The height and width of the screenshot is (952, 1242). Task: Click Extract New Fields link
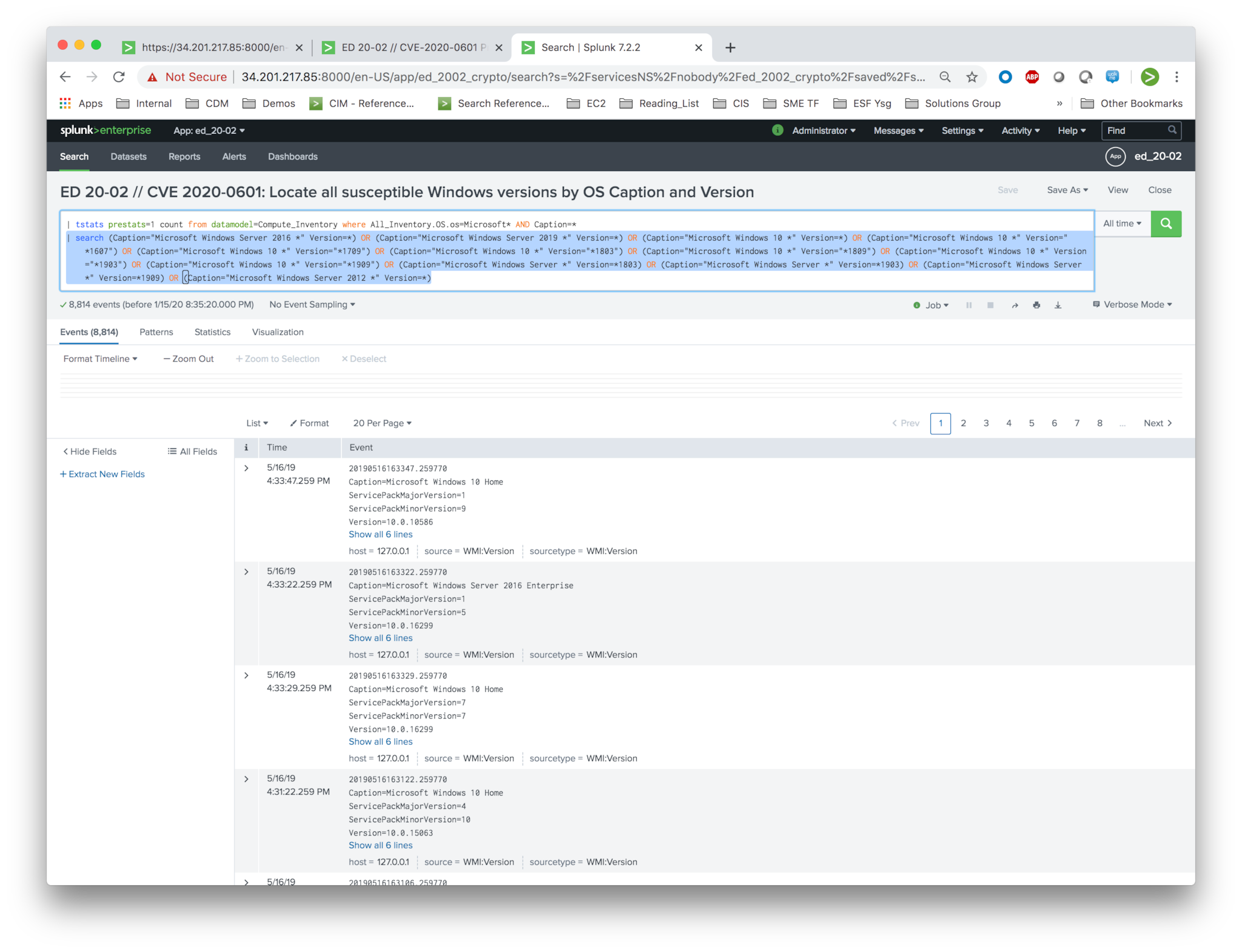click(102, 474)
